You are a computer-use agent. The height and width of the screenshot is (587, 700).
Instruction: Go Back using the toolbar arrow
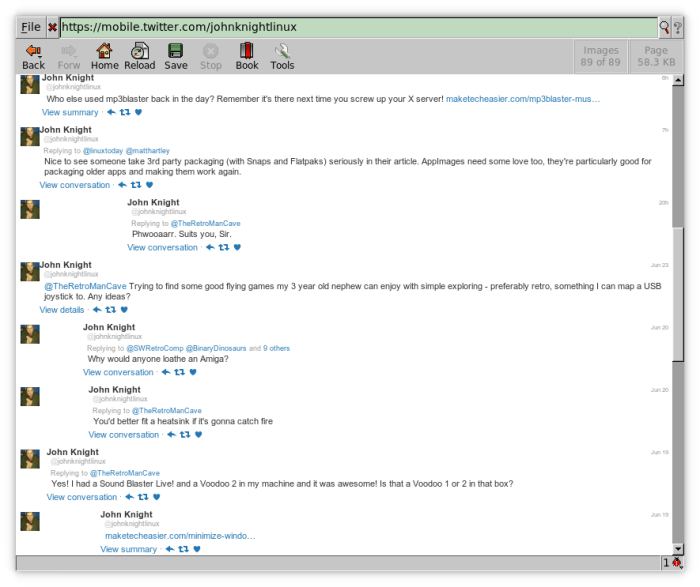click(x=33, y=57)
